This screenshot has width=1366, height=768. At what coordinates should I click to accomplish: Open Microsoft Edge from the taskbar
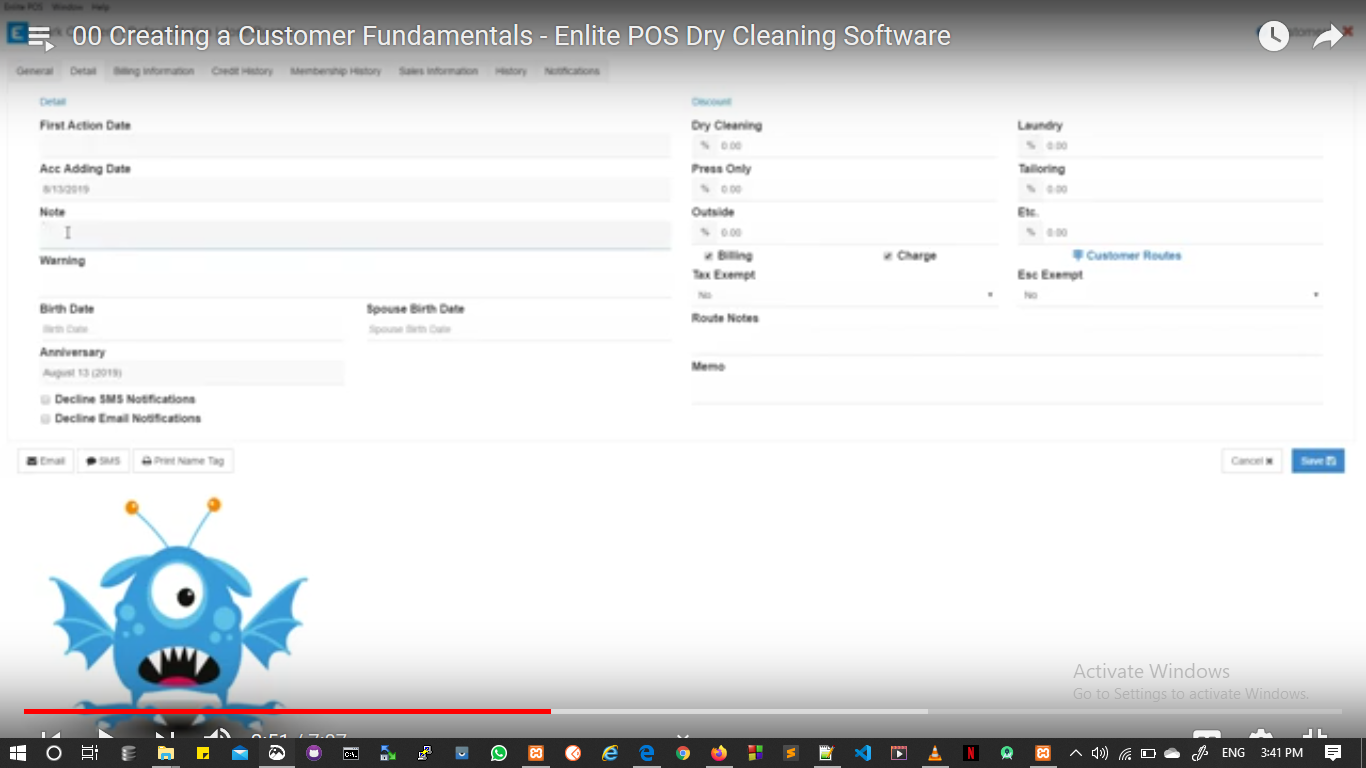[x=646, y=753]
